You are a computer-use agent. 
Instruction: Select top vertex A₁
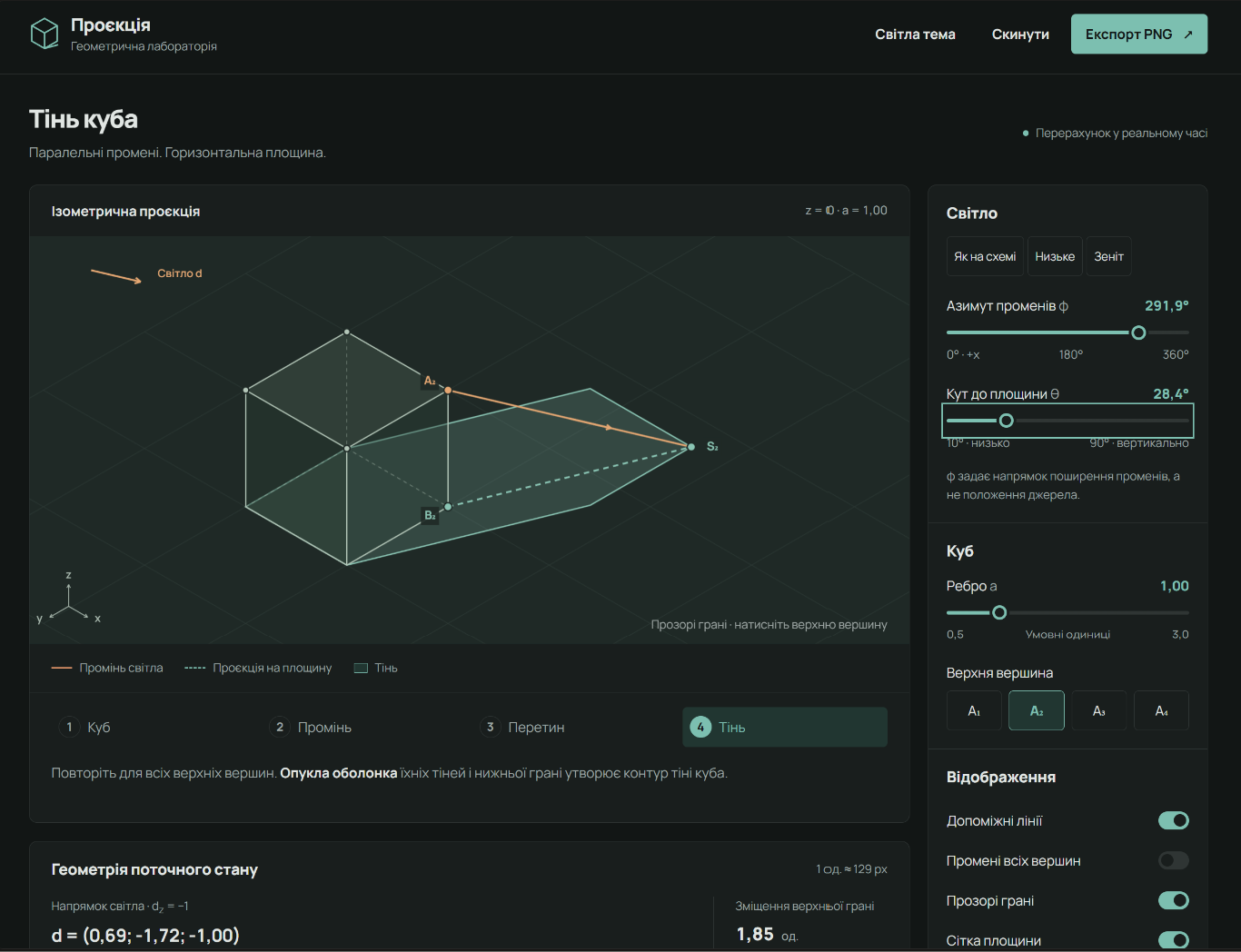974,710
